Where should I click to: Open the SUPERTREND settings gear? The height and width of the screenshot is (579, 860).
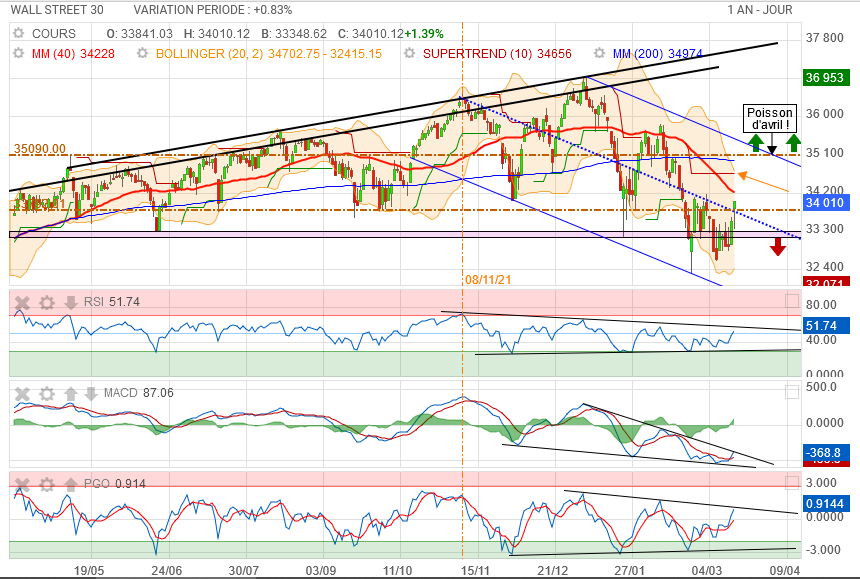(409, 53)
